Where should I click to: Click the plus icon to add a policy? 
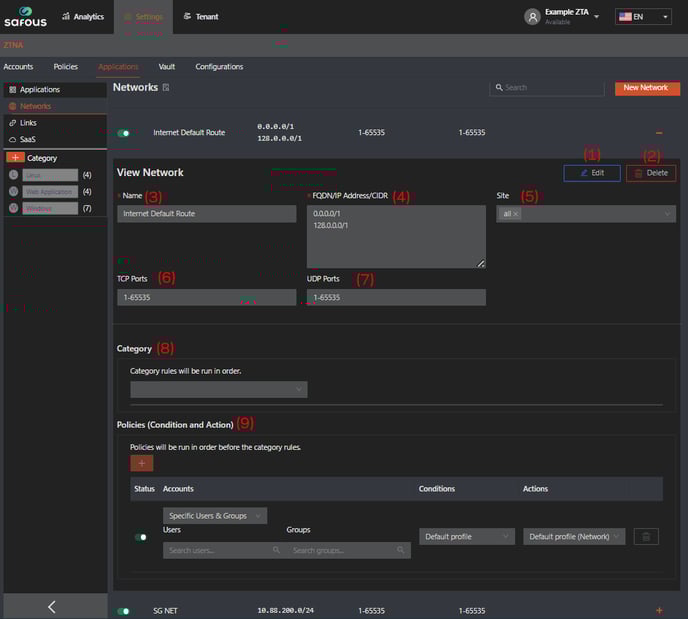click(x=142, y=463)
